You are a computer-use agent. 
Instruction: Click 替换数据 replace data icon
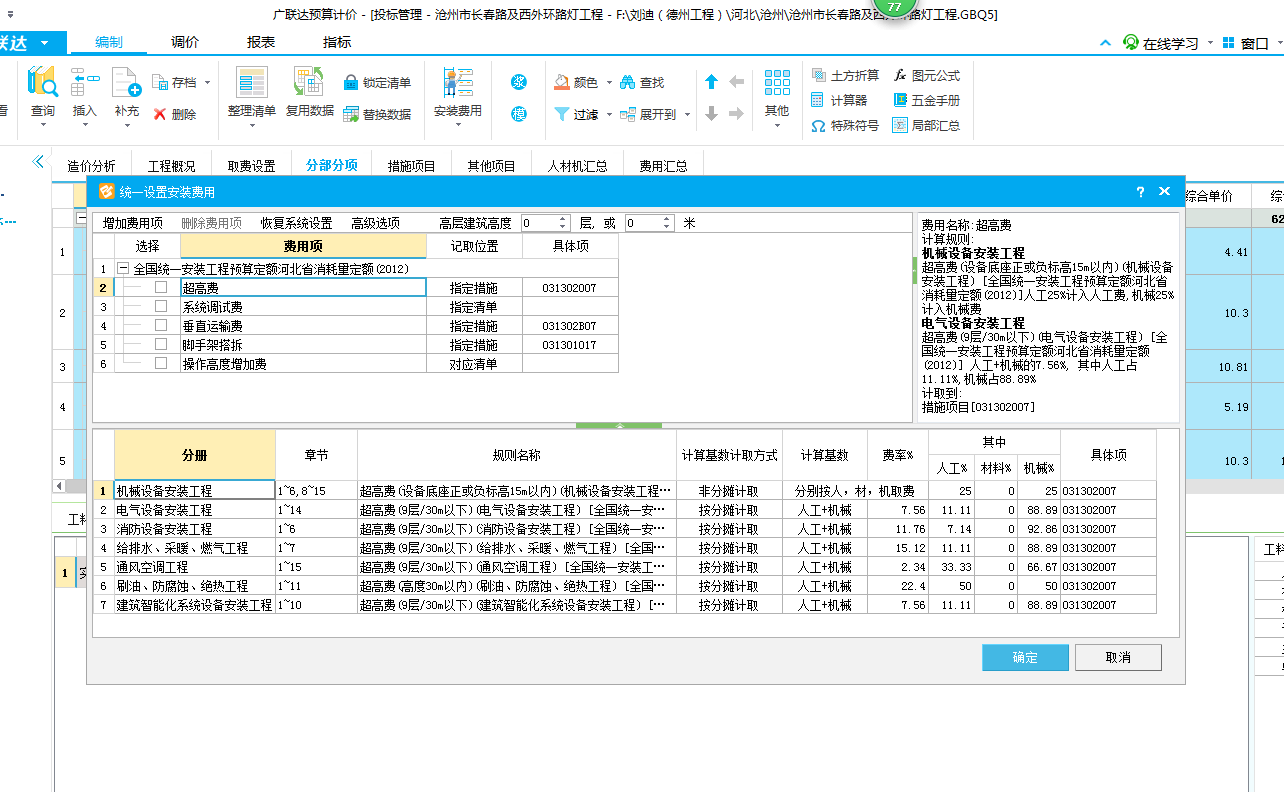click(x=351, y=114)
